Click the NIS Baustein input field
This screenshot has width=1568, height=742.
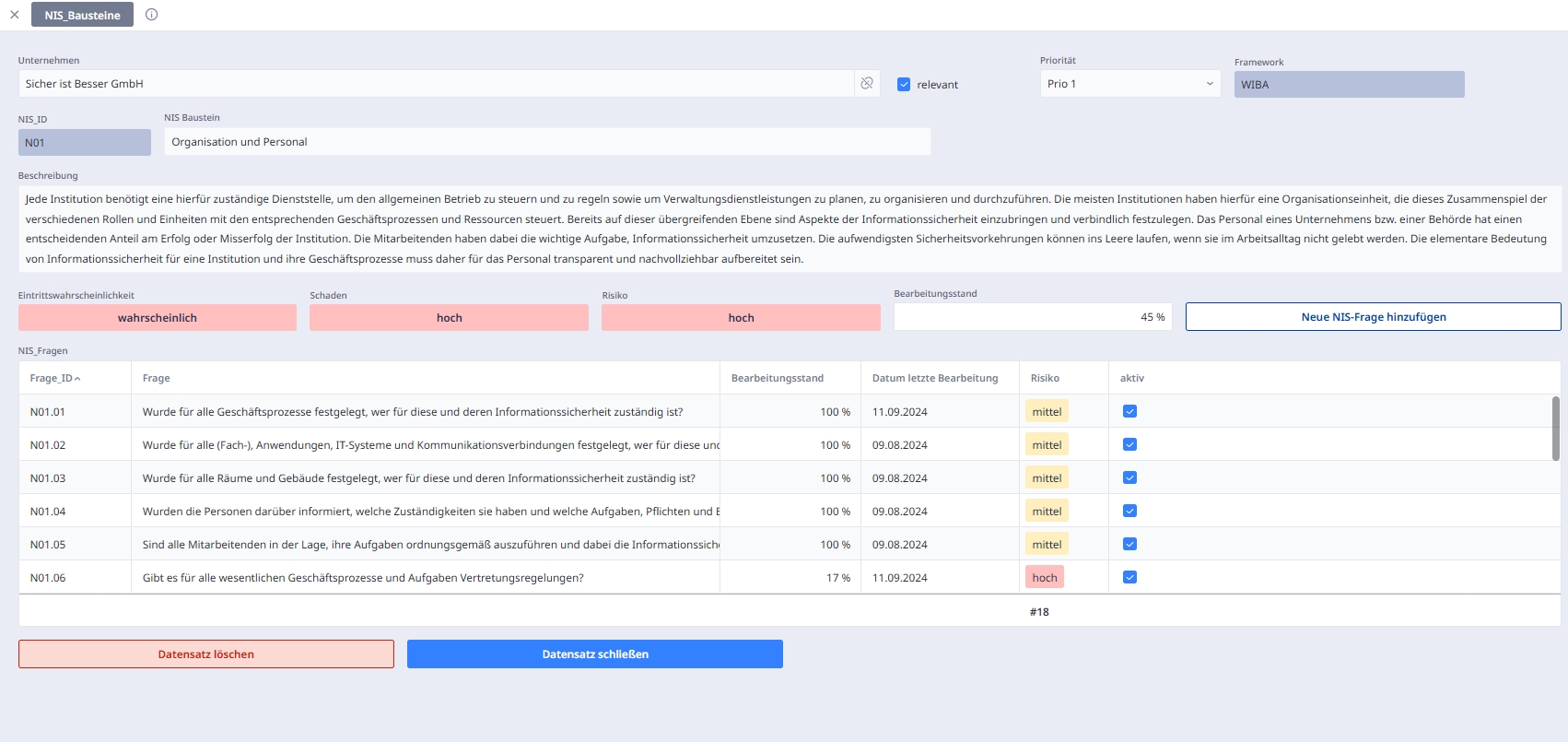tap(547, 142)
